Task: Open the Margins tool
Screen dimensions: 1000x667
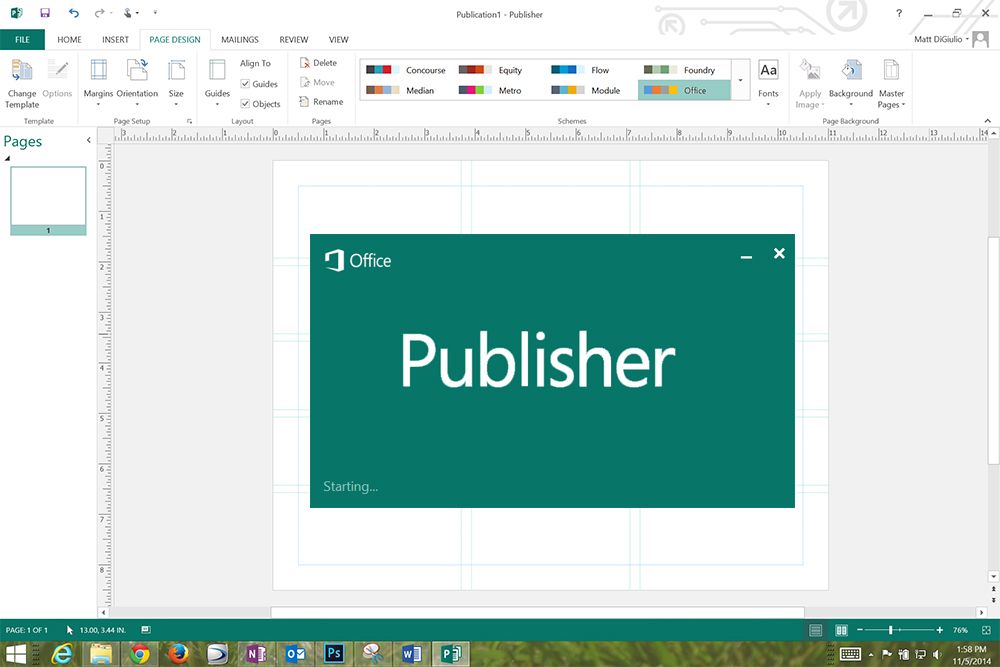Action: pyautogui.click(x=98, y=72)
